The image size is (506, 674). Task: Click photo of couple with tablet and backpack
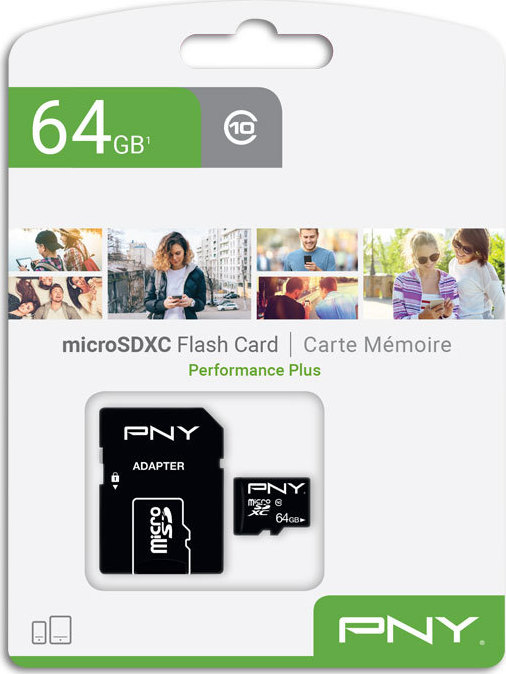pyautogui.click(x=55, y=249)
